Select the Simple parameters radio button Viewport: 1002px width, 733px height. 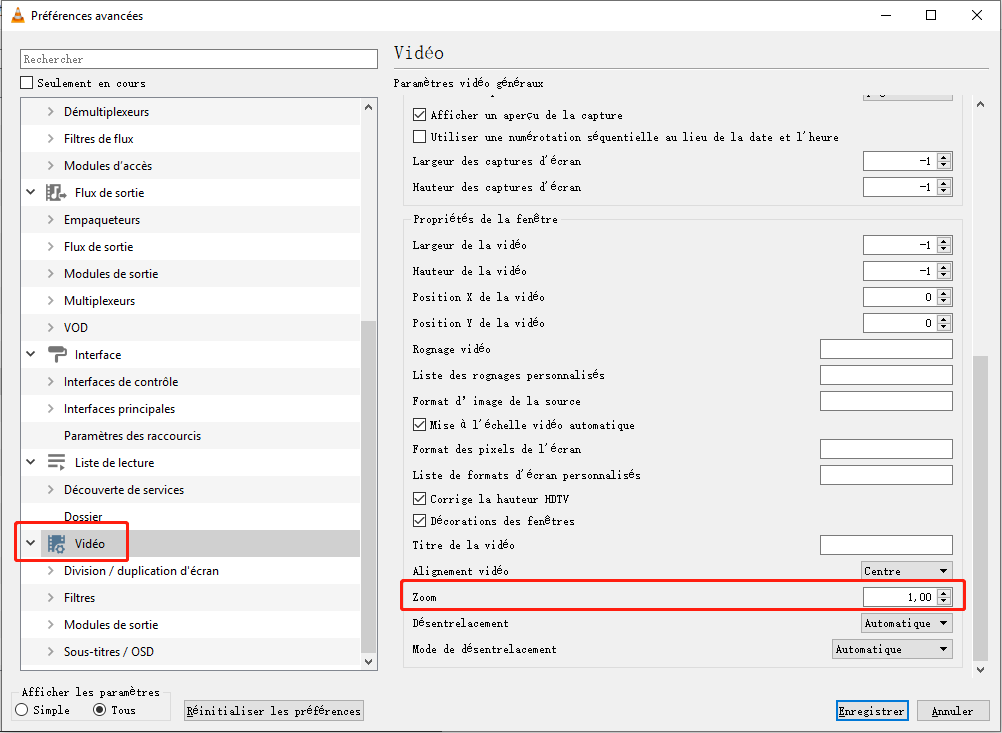click(x=21, y=710)
